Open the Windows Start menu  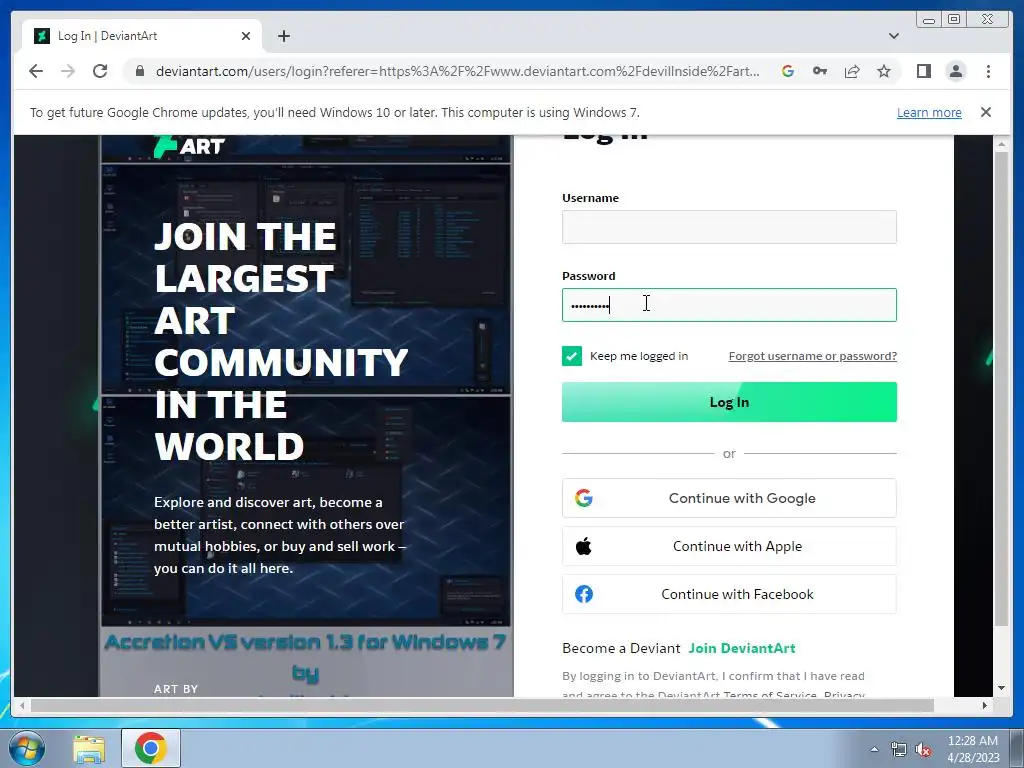point(27,748)
